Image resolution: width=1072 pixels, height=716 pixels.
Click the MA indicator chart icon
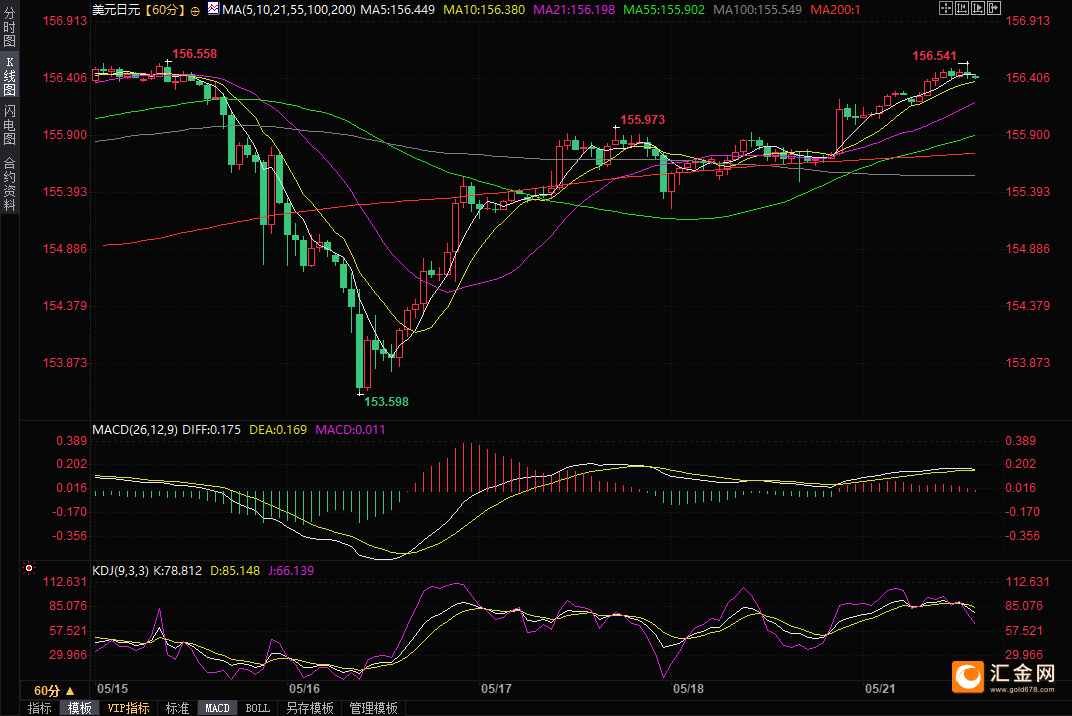click(212, 9)
